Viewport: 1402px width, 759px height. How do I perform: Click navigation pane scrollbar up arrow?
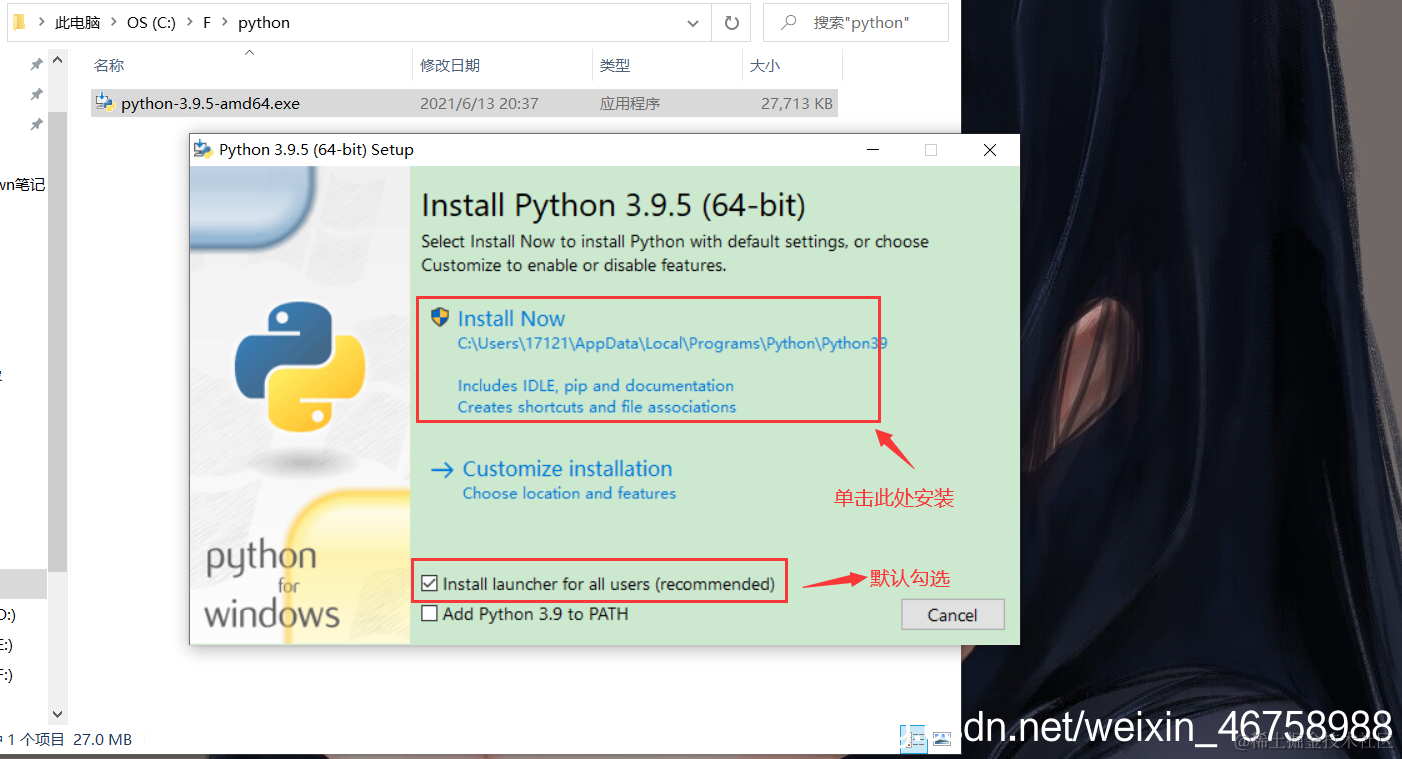point(57,59)
